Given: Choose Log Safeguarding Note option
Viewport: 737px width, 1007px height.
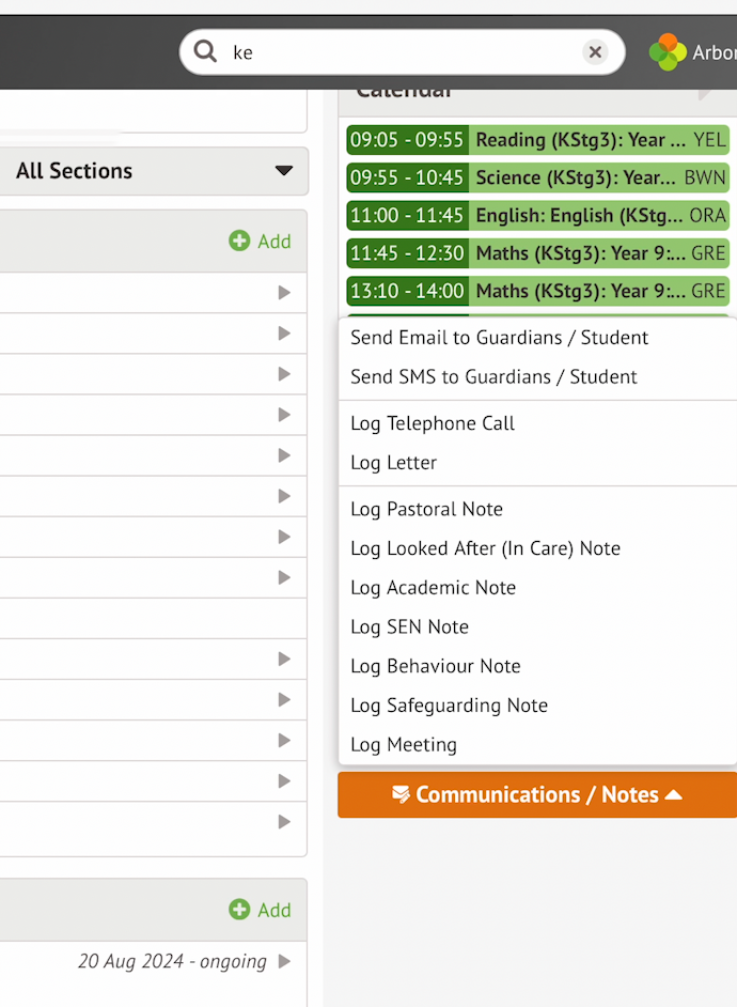Looking at the screenshot, I should click(449, 705).
